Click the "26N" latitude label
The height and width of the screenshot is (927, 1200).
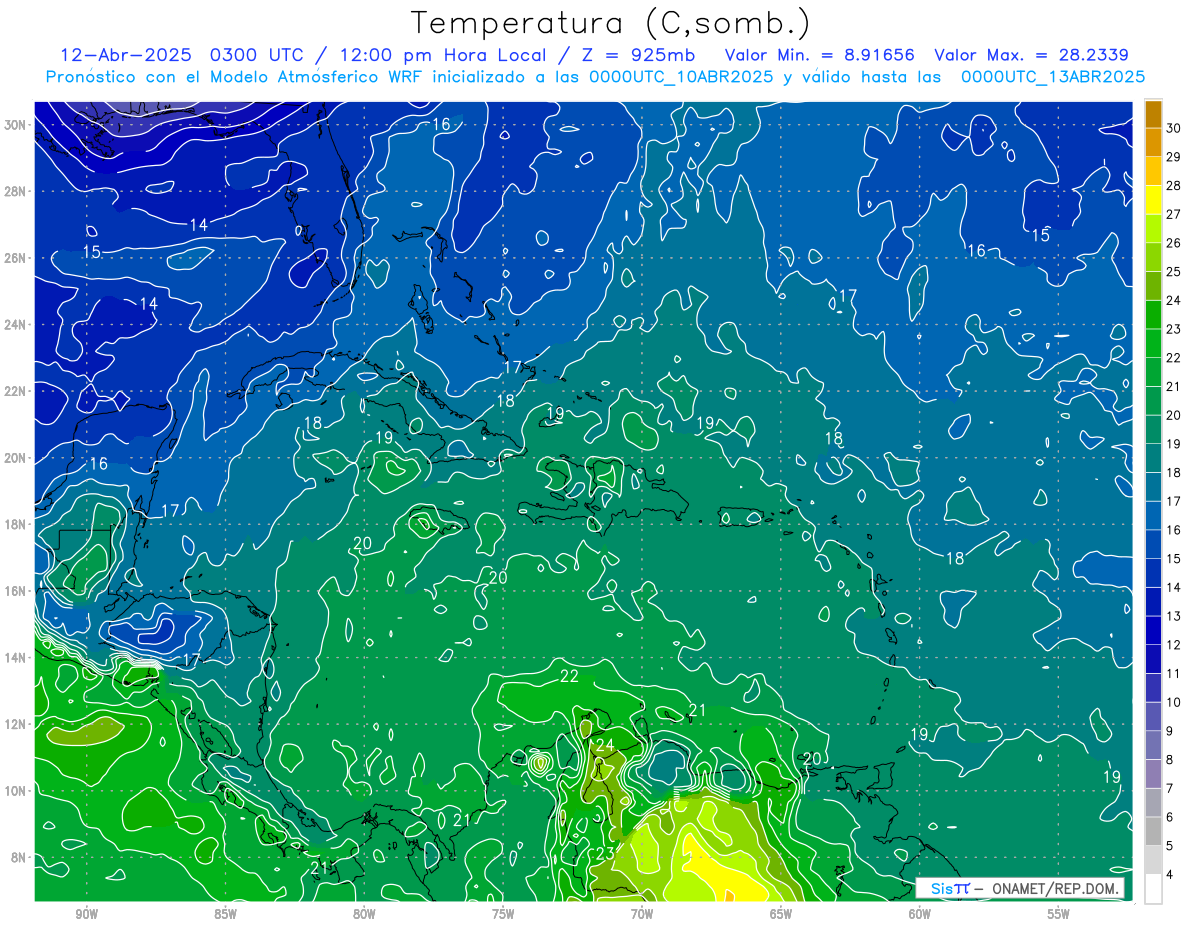15,257
